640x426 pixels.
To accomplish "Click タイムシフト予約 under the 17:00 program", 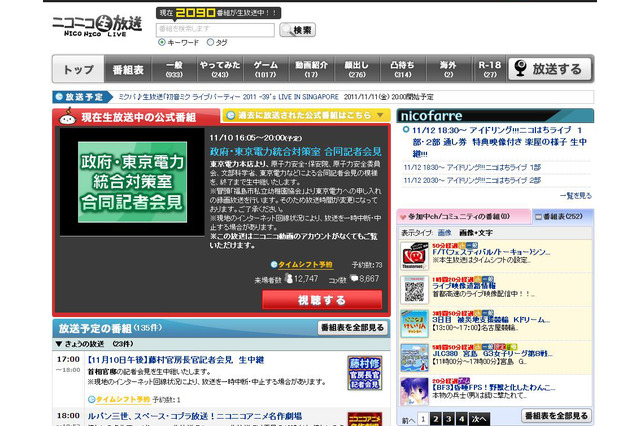I will [x=123, y=399].
